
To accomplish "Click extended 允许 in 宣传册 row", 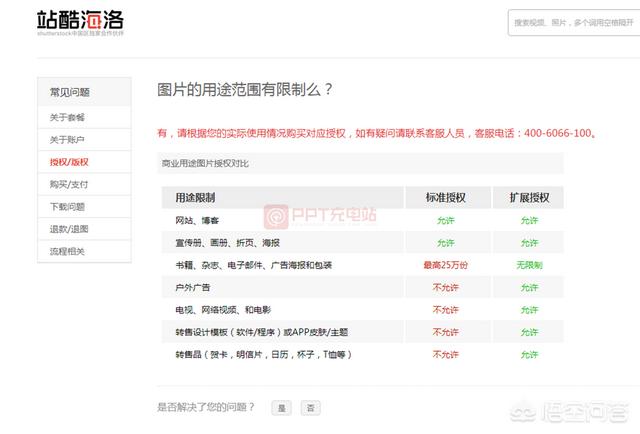I will 529,243.
